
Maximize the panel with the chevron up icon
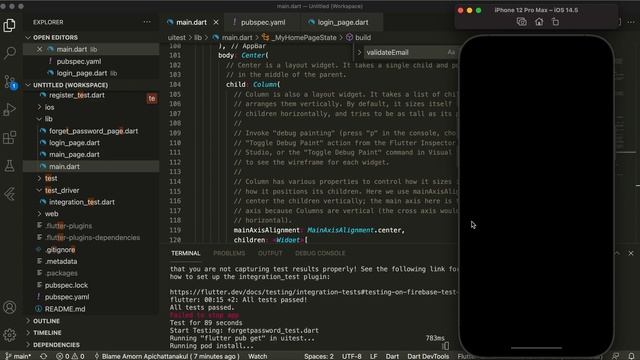pos(617,253)
